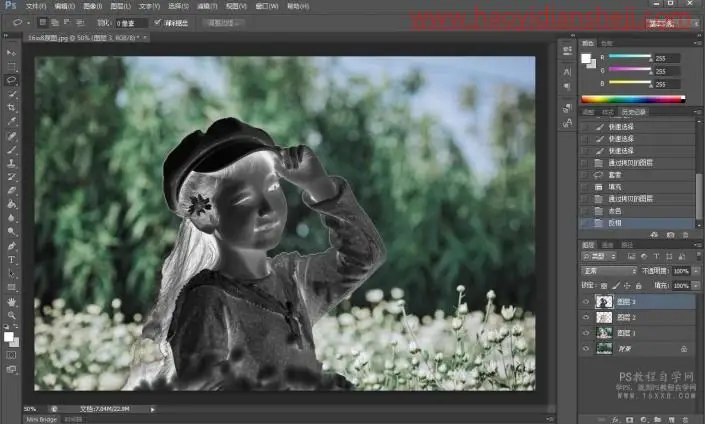Open the 编辑(E) menu
Viewport: 705px width, 424px height.
point(64,6)
